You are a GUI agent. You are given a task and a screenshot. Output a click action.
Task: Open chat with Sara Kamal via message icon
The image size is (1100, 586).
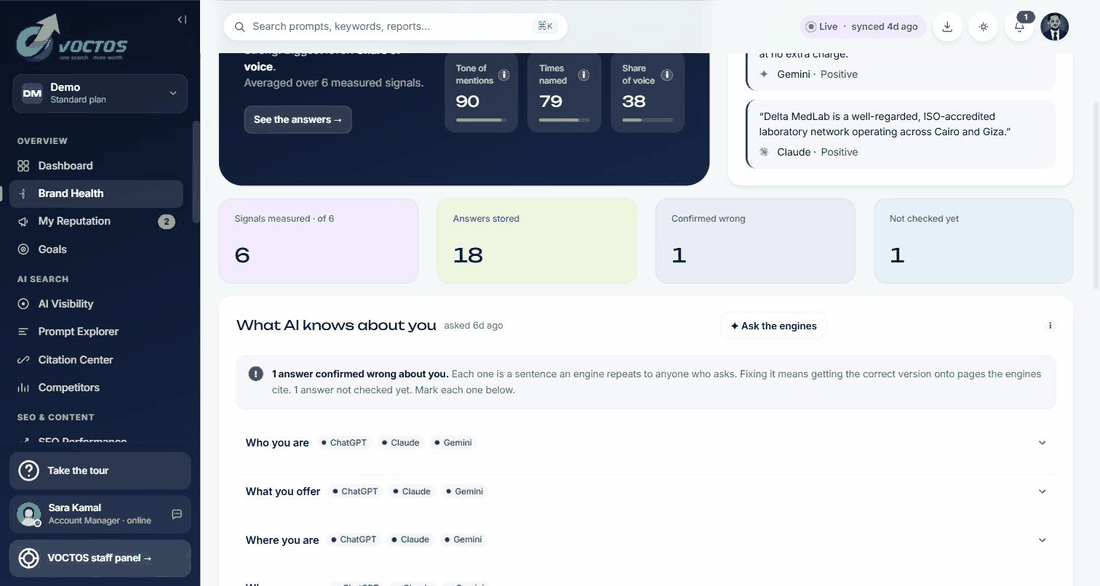click(177, 514)
